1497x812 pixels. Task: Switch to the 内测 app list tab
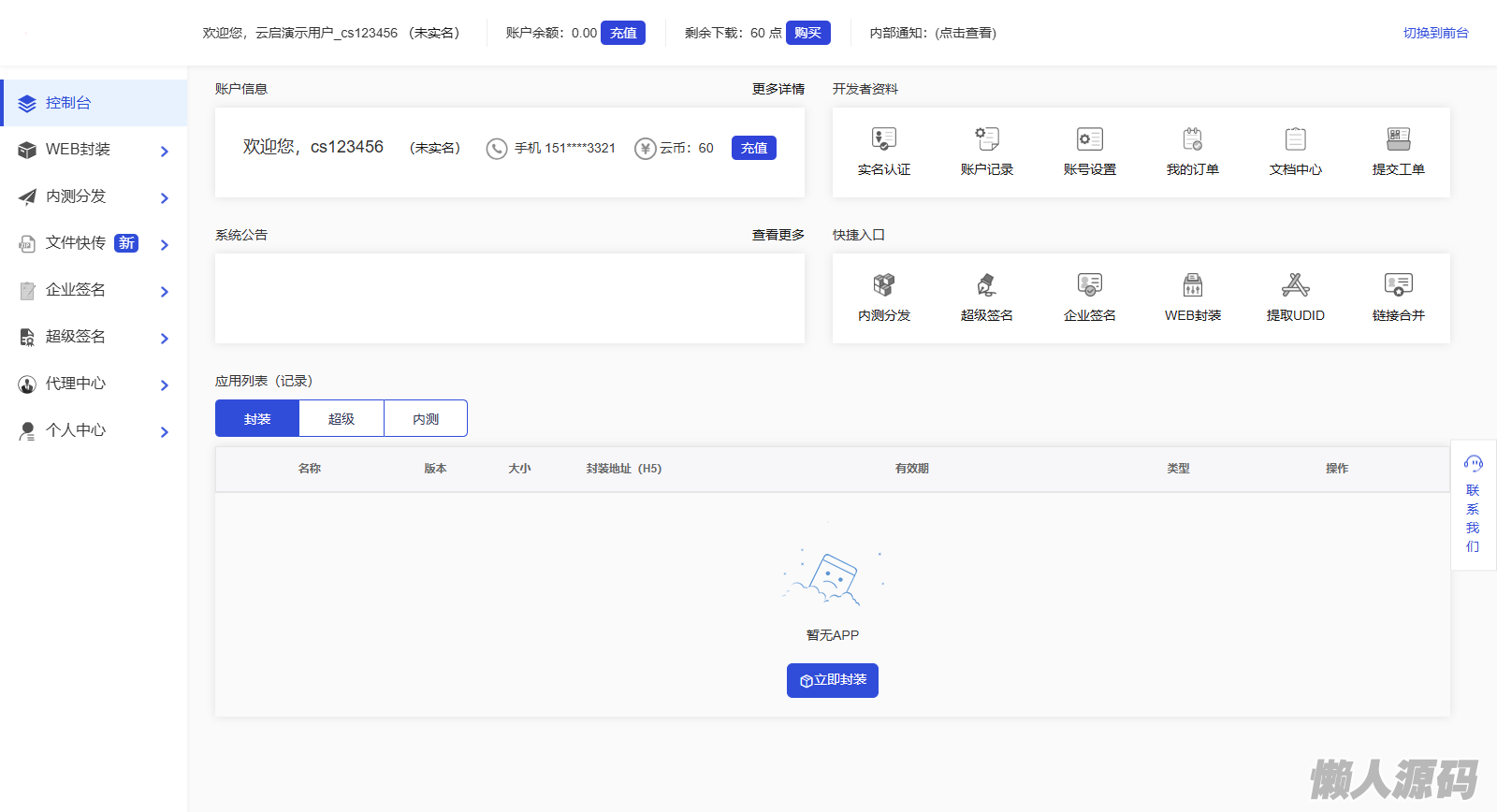(x=426, y=418)
